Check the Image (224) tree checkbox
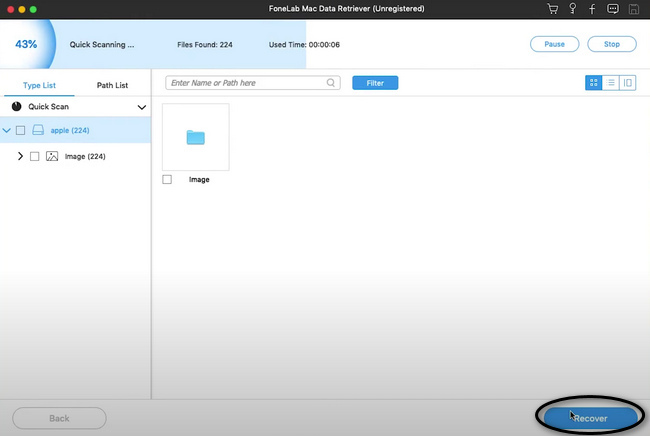 34,156
